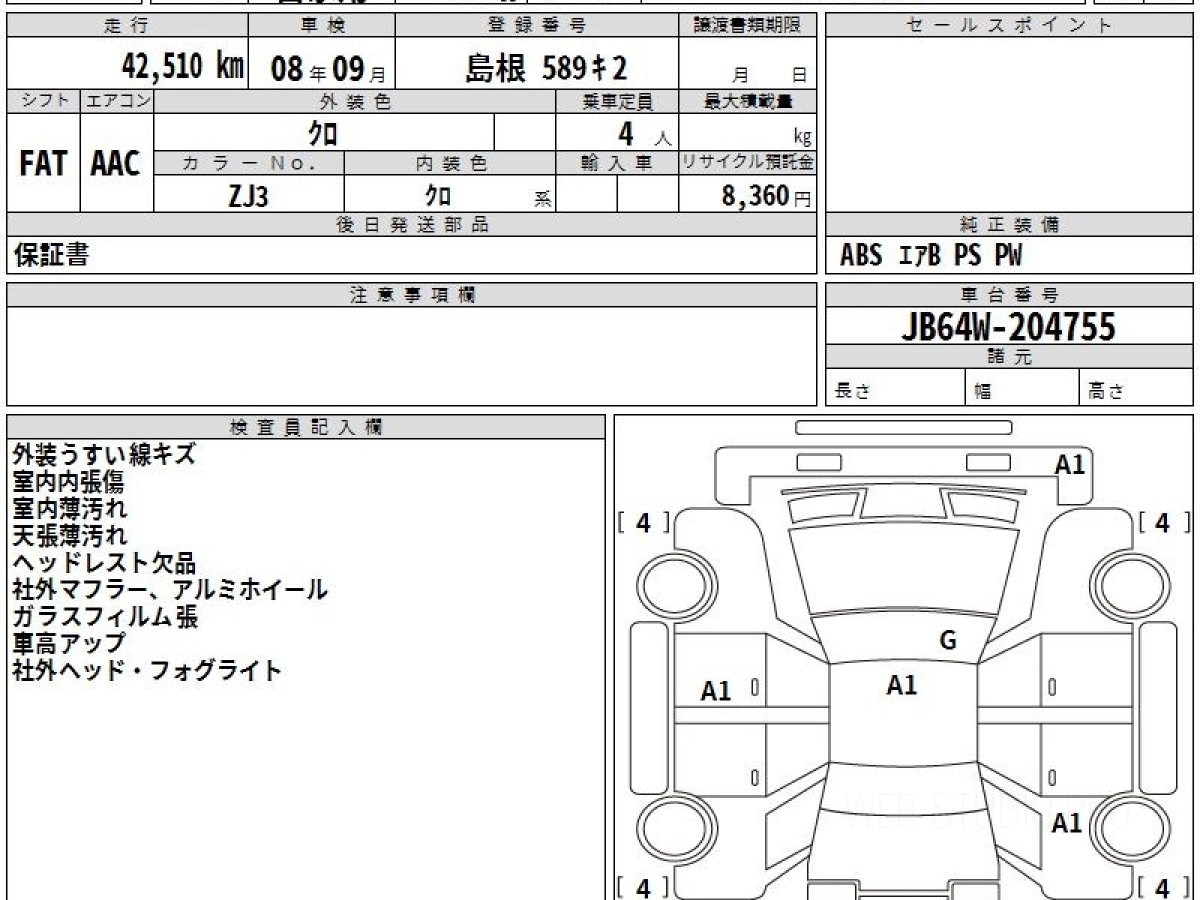The height and width of the screenshot is (900, 1200).
Task: Click the セールスポイント header
Action: pos(1009,26)
